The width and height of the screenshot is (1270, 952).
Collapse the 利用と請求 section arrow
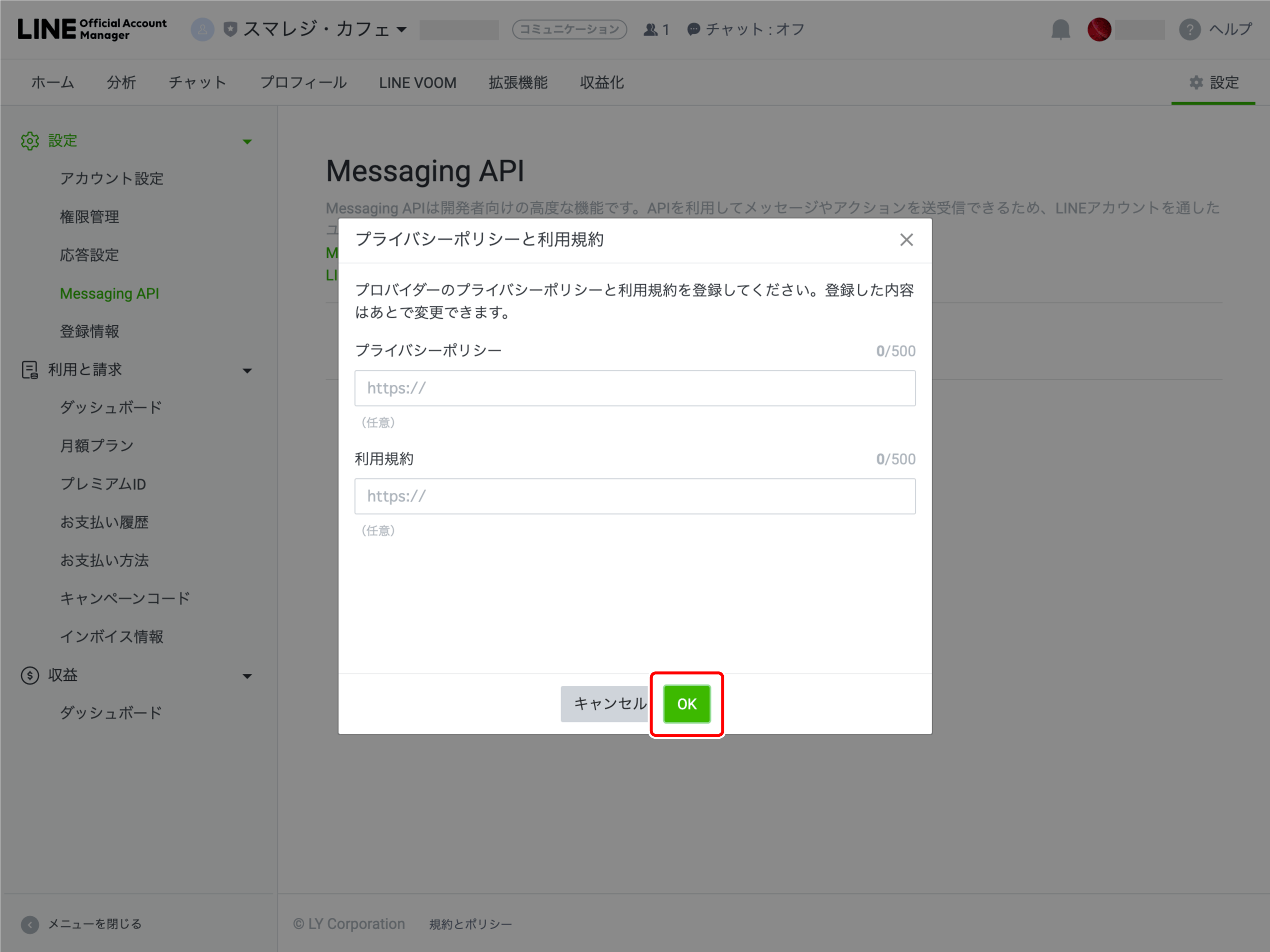248,371
